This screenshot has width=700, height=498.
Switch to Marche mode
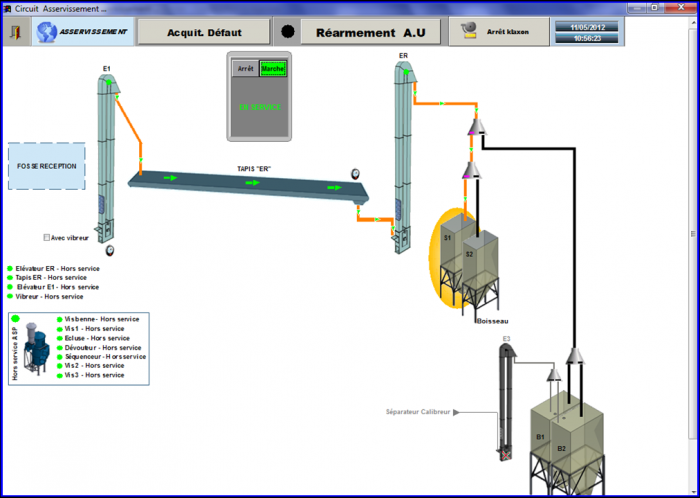click(273, 69)
